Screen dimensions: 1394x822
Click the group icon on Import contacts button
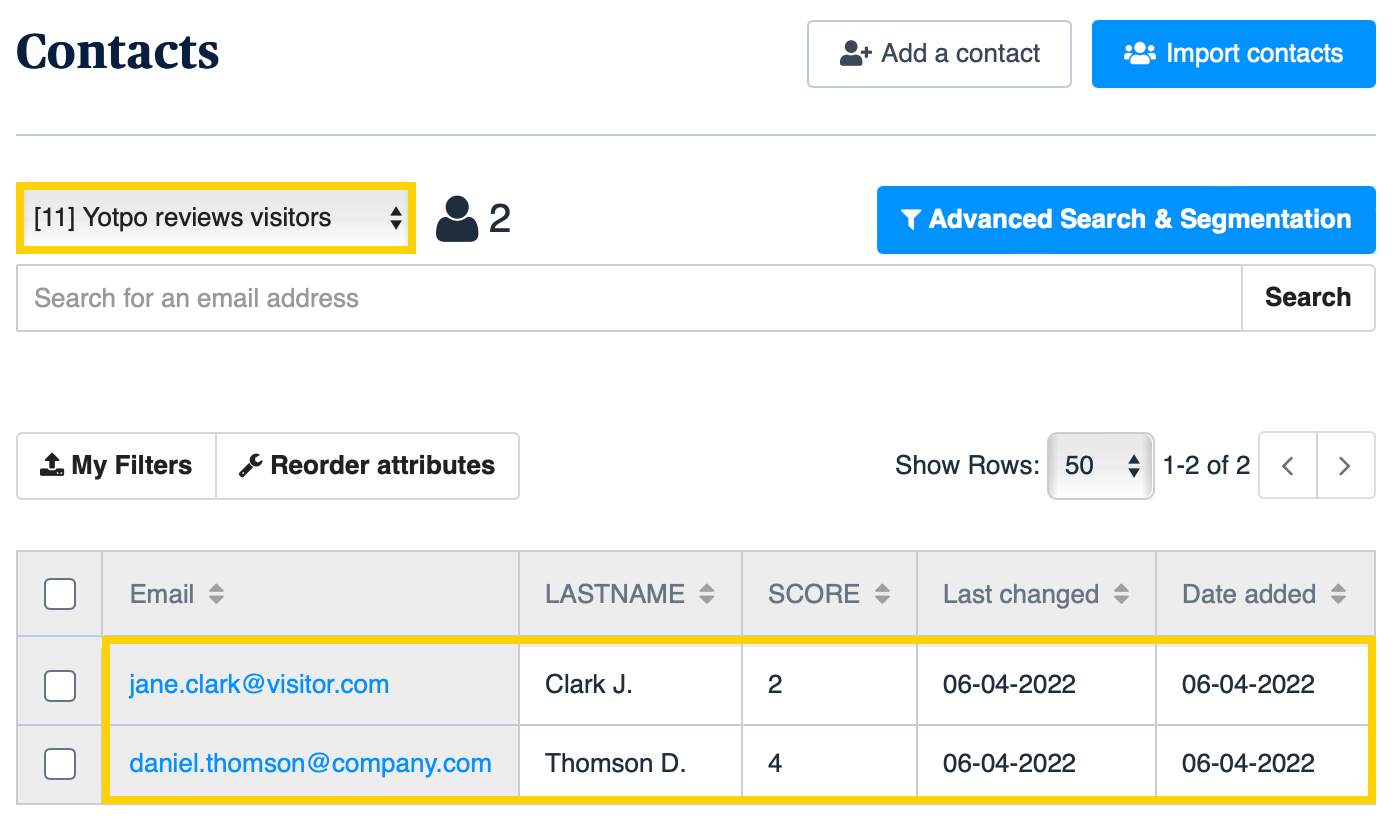point(1140,53)
